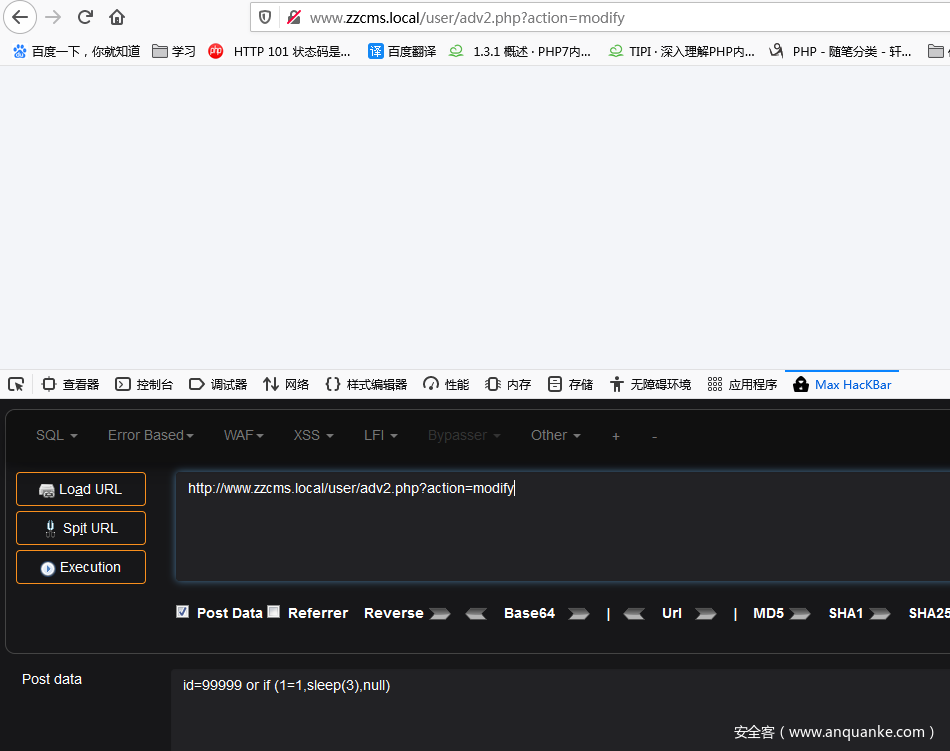
Task: Open the Error Based dropdown
Action: [x=150, y=435]
